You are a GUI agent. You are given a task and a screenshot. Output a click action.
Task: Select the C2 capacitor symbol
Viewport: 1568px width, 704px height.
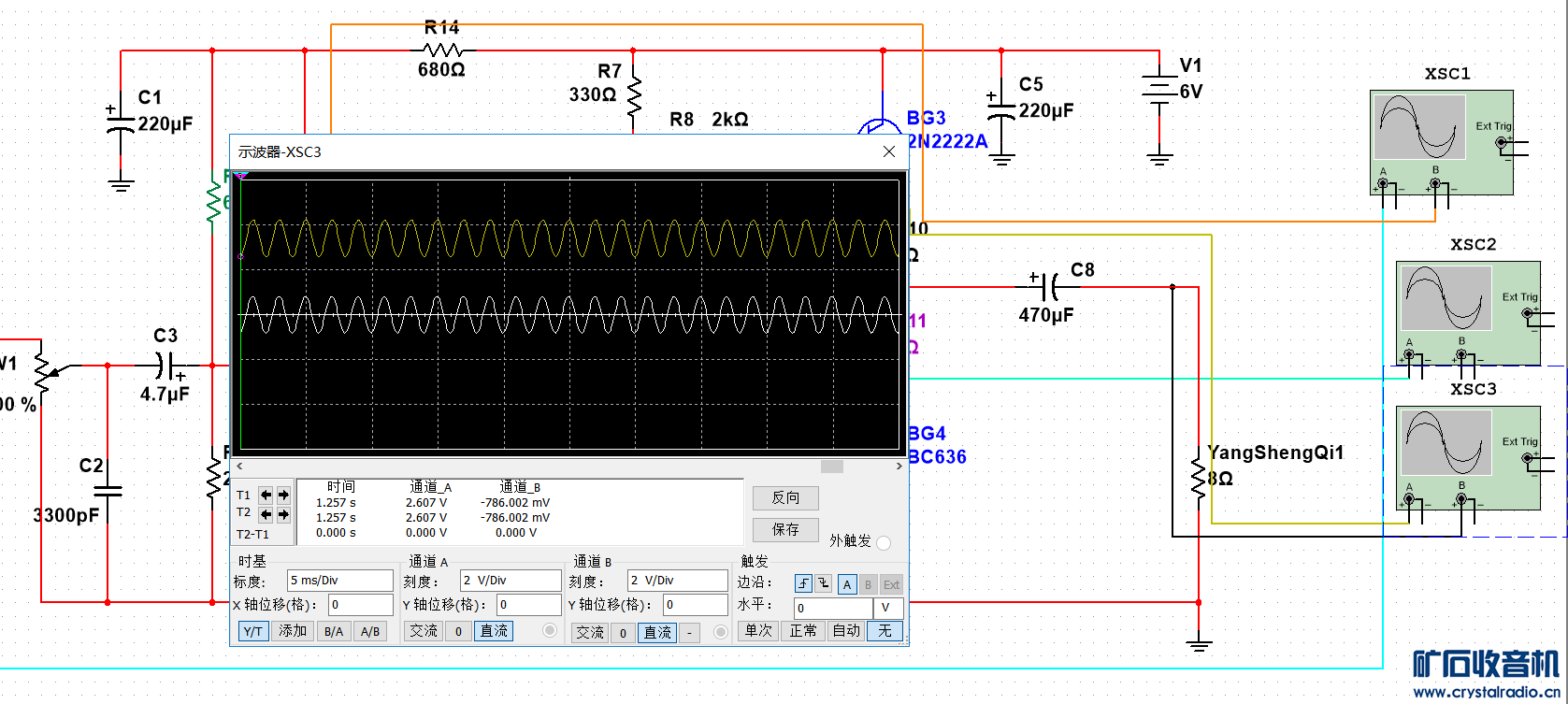tap(108, 490)
